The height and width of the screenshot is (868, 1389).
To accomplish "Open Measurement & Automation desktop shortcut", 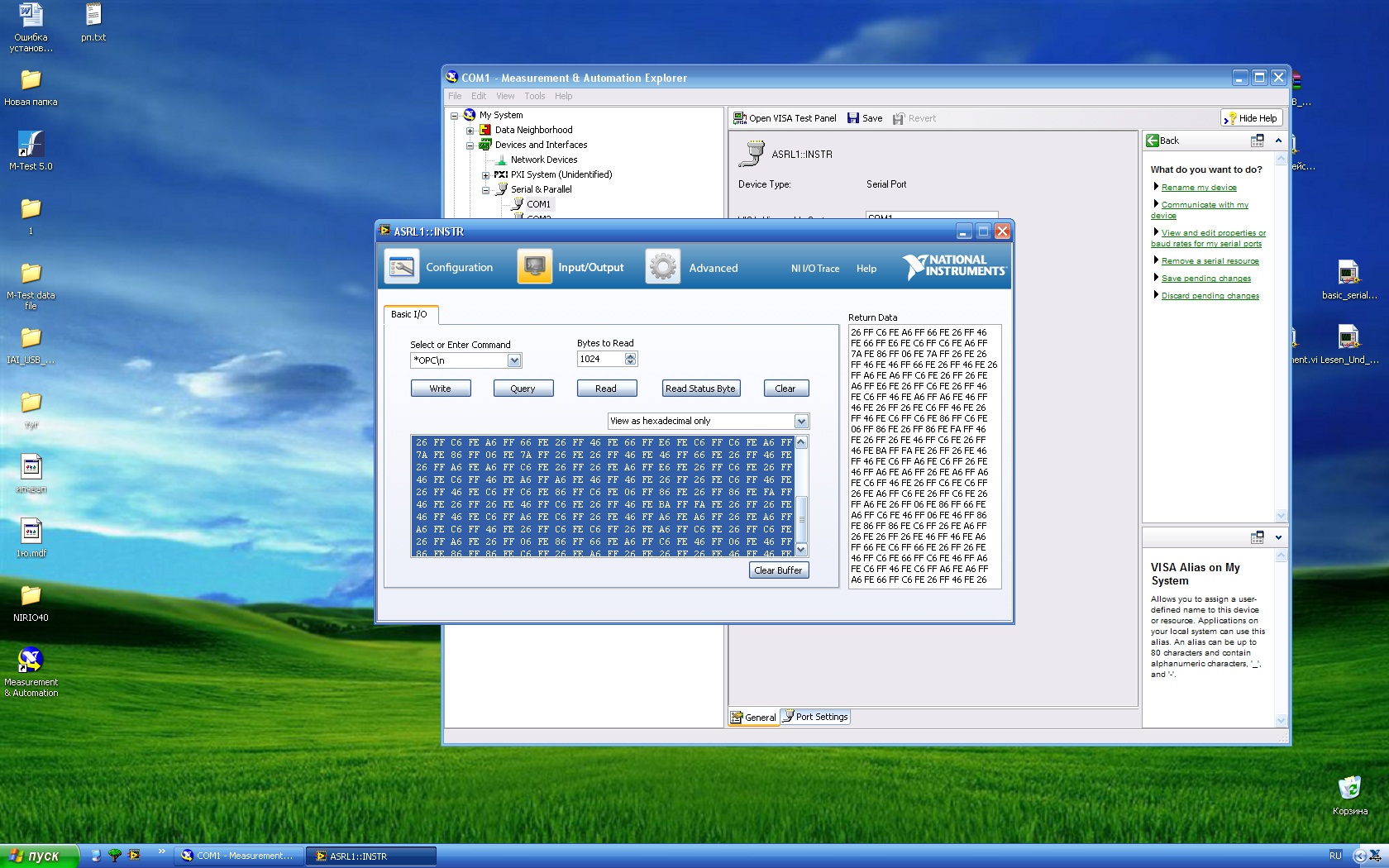I will (31, 660).
